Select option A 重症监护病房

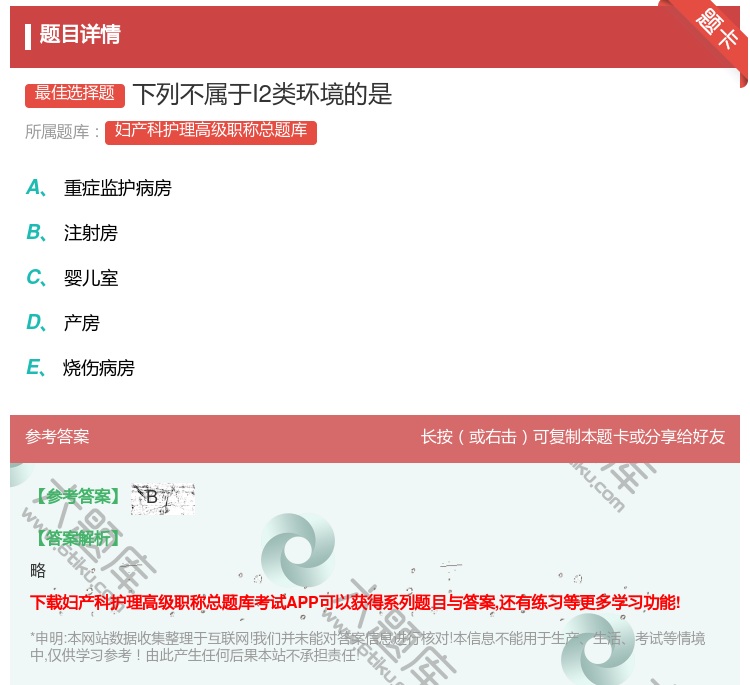coord(99,188)
